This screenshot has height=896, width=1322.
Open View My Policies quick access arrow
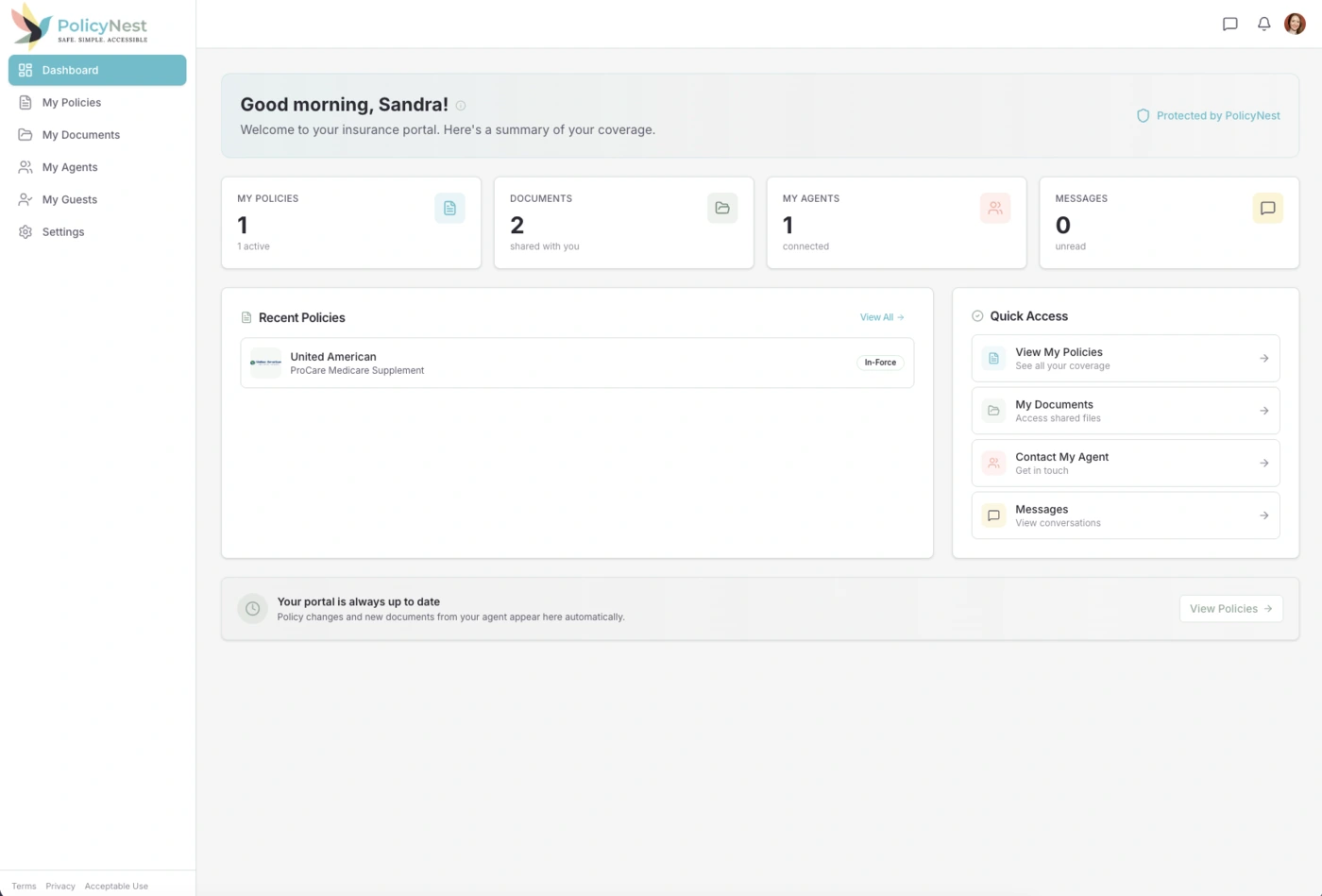1263,359
